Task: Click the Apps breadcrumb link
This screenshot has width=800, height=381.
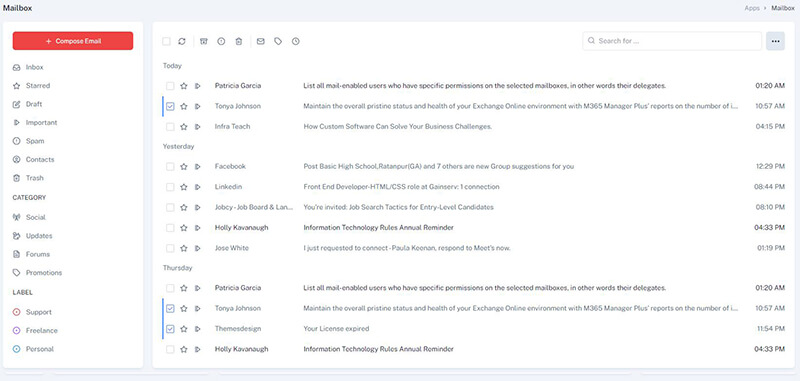Action: pos(752,8)
